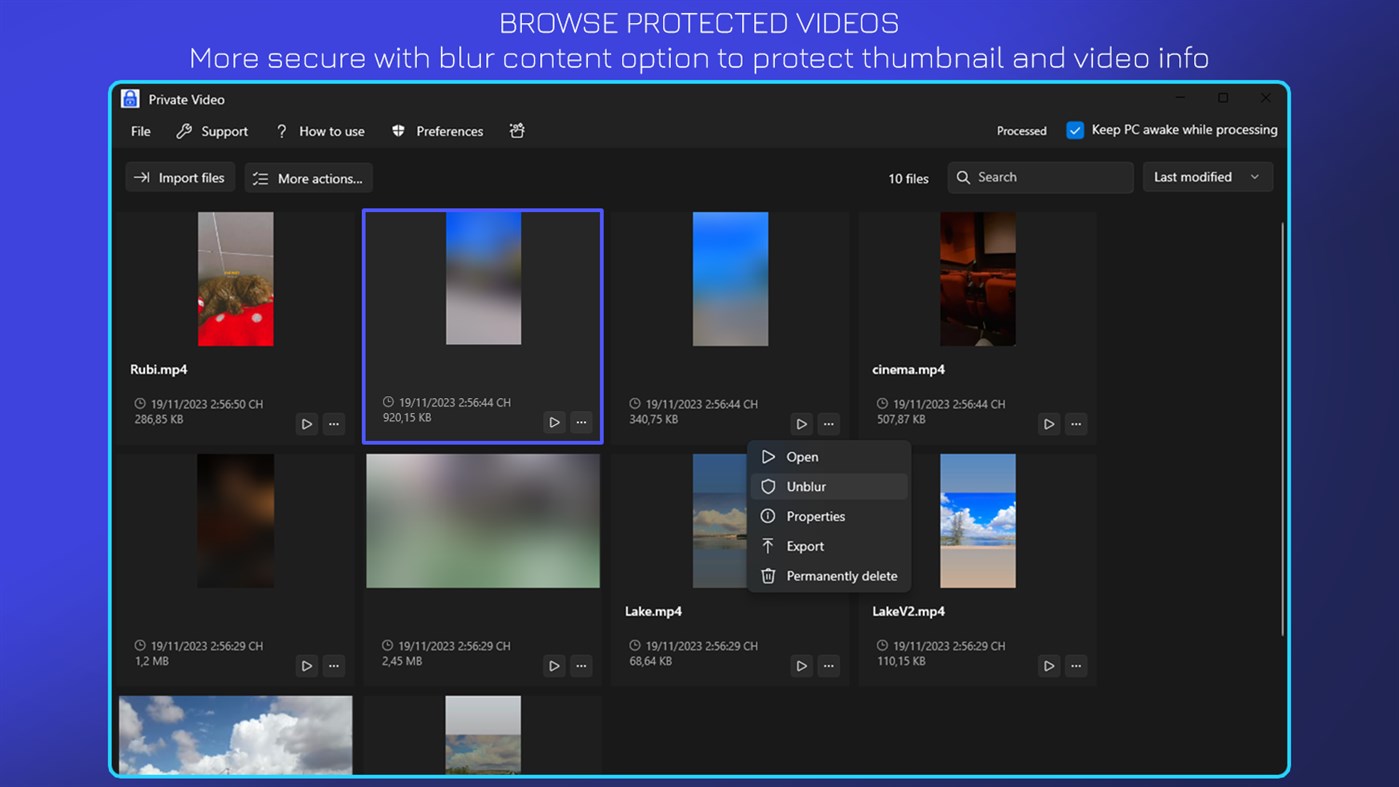Click the upload arrow icon next to Export
Viewport: 1399px width, 787px height.
point(768,546)
